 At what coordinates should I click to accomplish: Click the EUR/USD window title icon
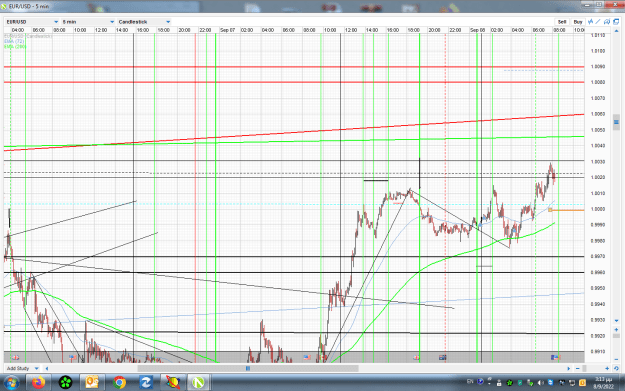click(x=4, y=6)
